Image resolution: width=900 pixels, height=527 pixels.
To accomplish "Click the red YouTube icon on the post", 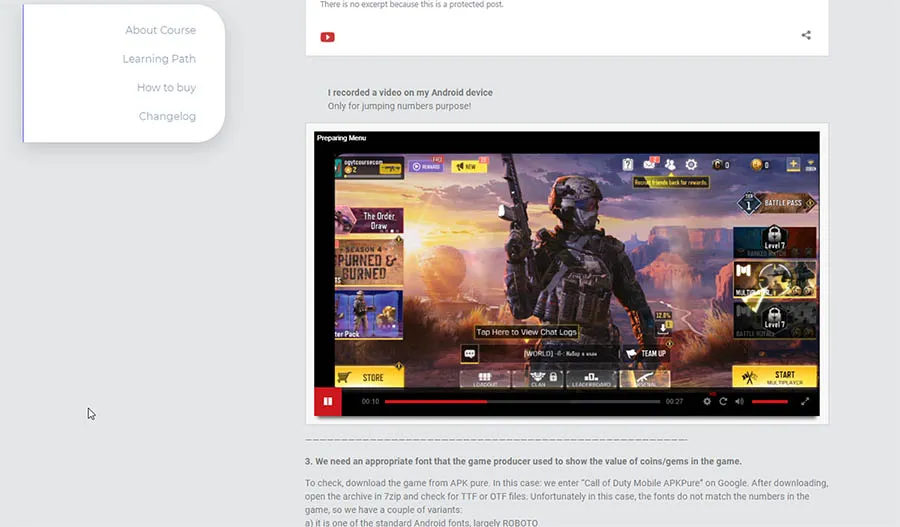I will (x=327, y=37).
